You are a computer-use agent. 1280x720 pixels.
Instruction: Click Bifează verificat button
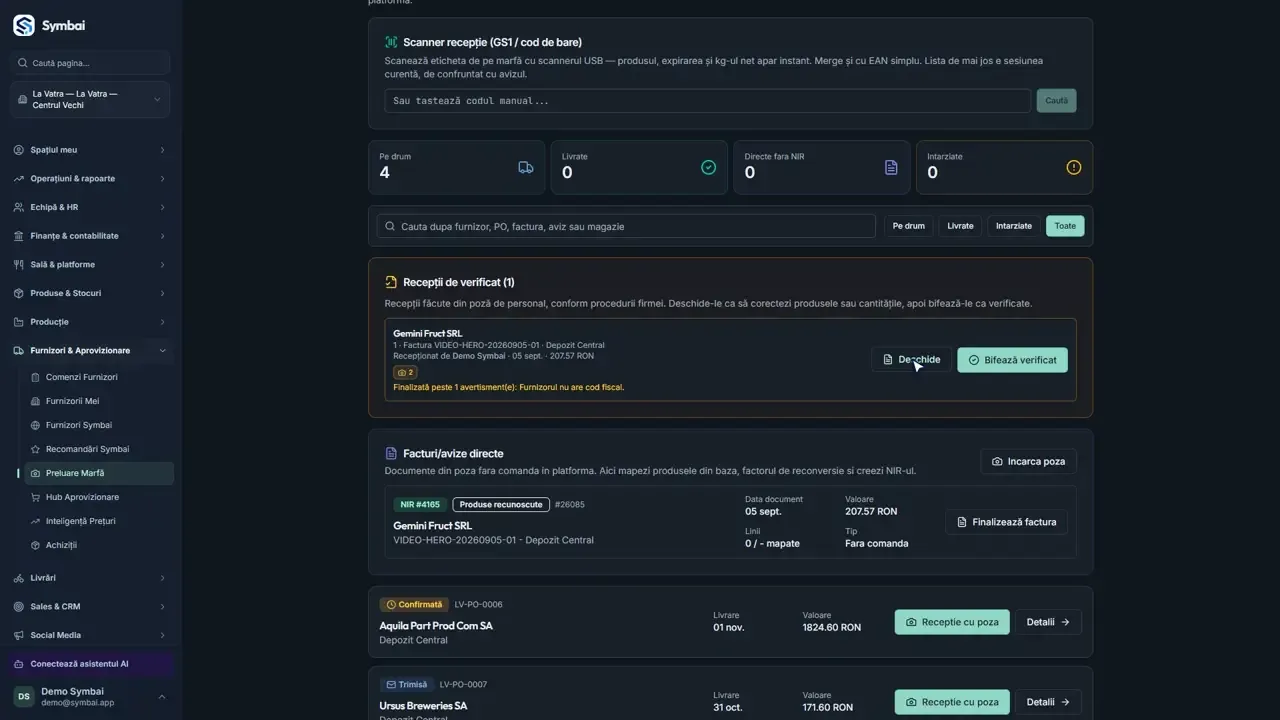[1012, 360]
